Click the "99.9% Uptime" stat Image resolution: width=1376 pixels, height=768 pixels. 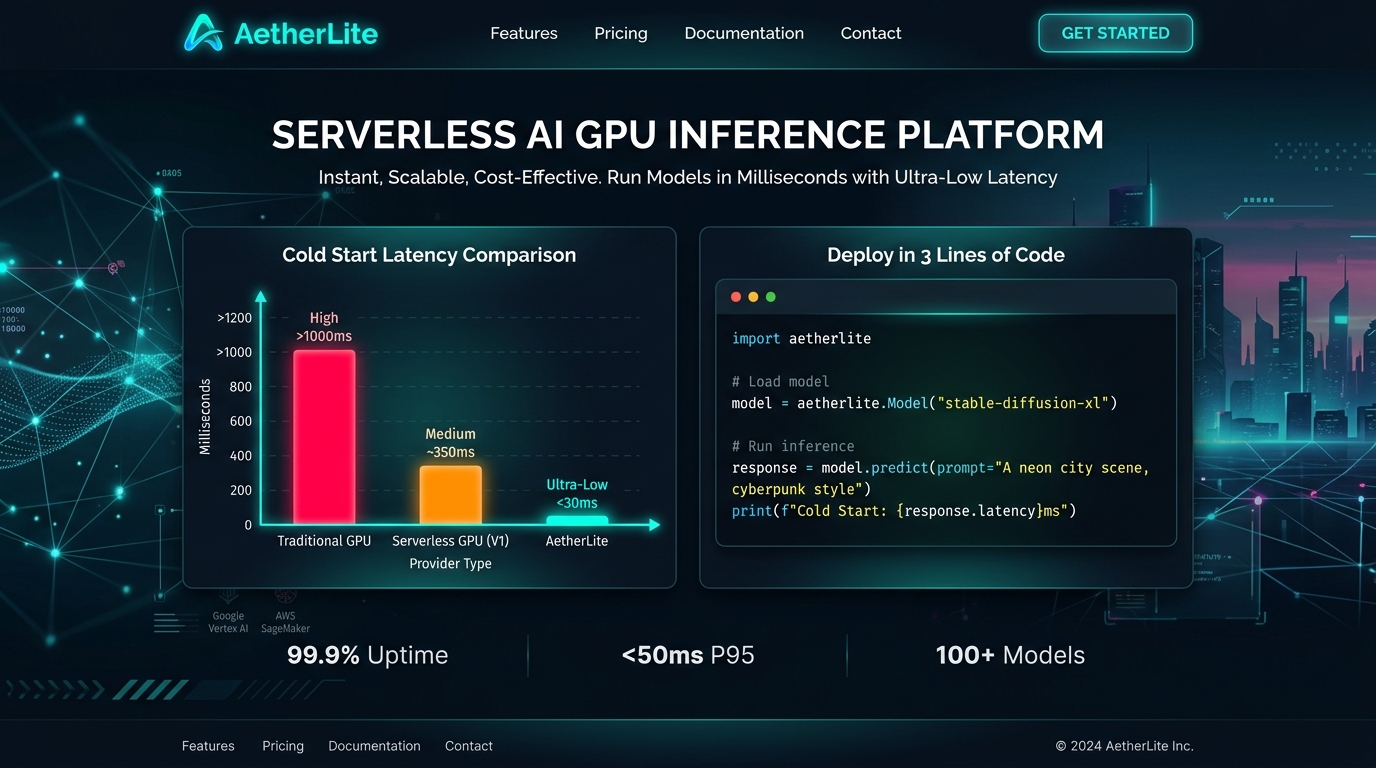(x=367, y=655)
